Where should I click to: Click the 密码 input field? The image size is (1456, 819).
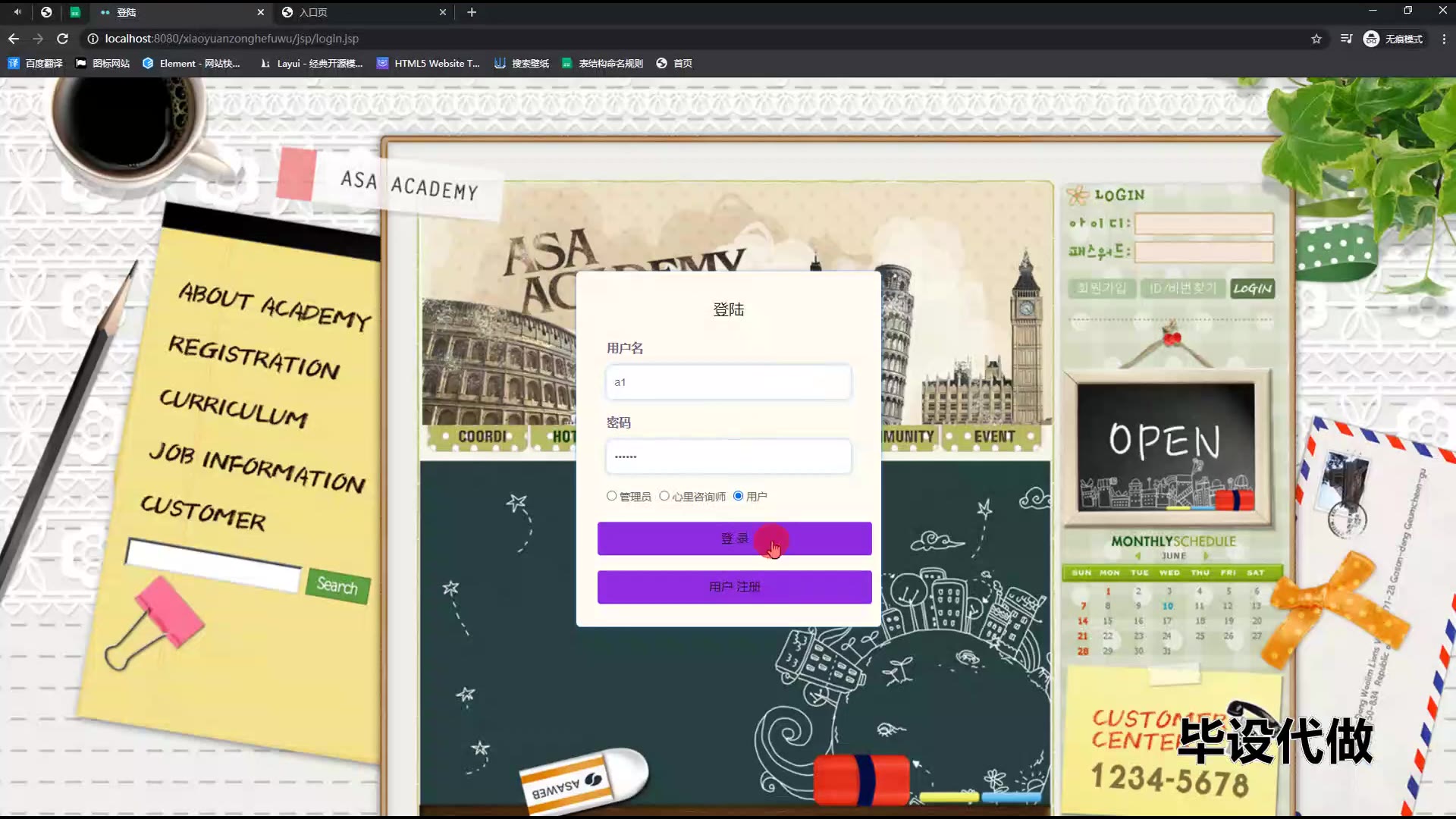pos(728,457)
